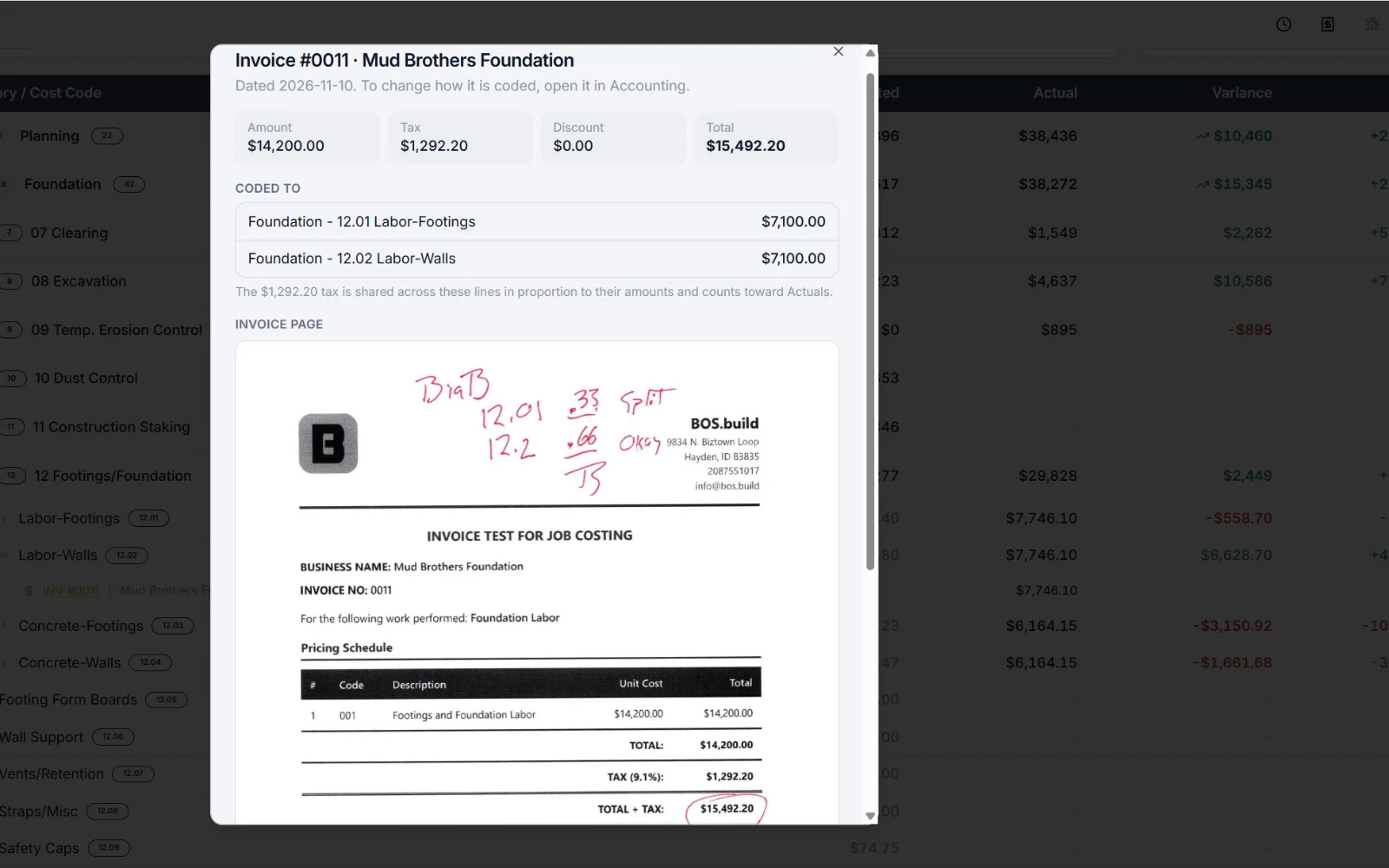This screenshot has width=1389, height=868.
Task: Click the Discount $0.00 summary card
Action: (613, 137)
